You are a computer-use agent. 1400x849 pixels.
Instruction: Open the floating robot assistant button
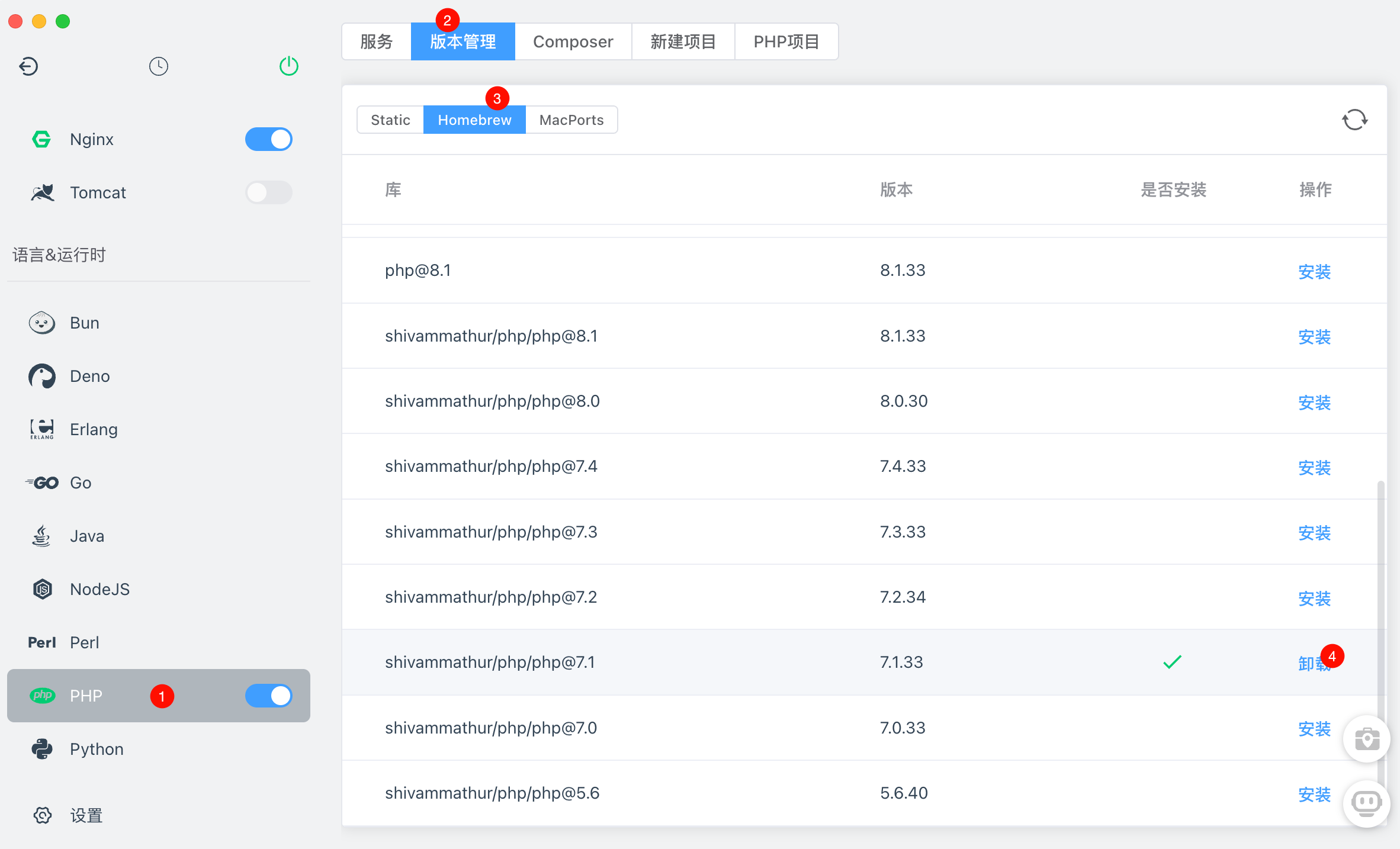click(1367, 803)
